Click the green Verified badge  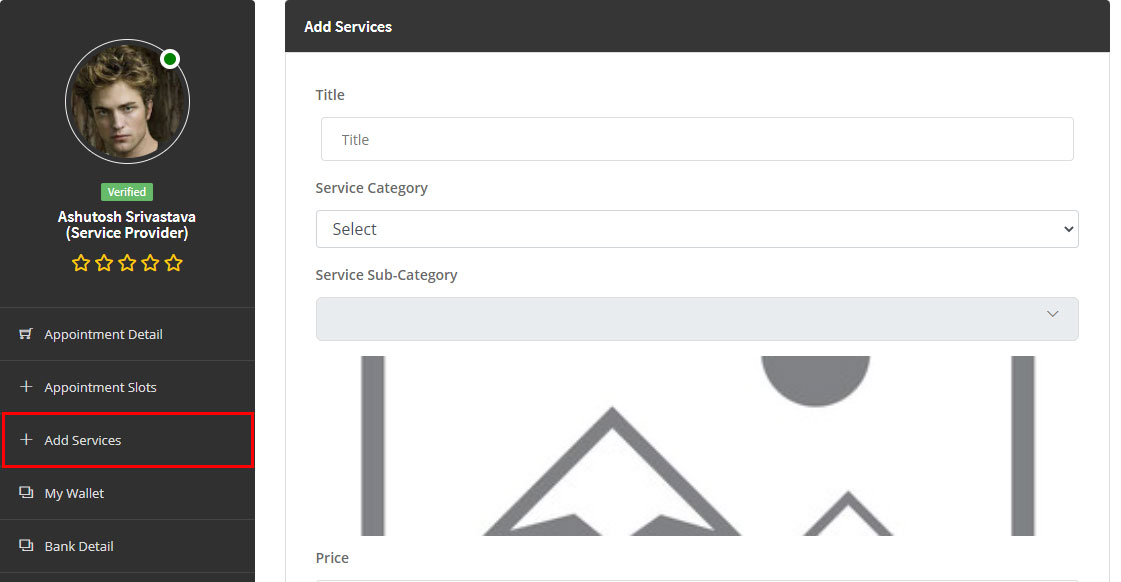point(127,192)
